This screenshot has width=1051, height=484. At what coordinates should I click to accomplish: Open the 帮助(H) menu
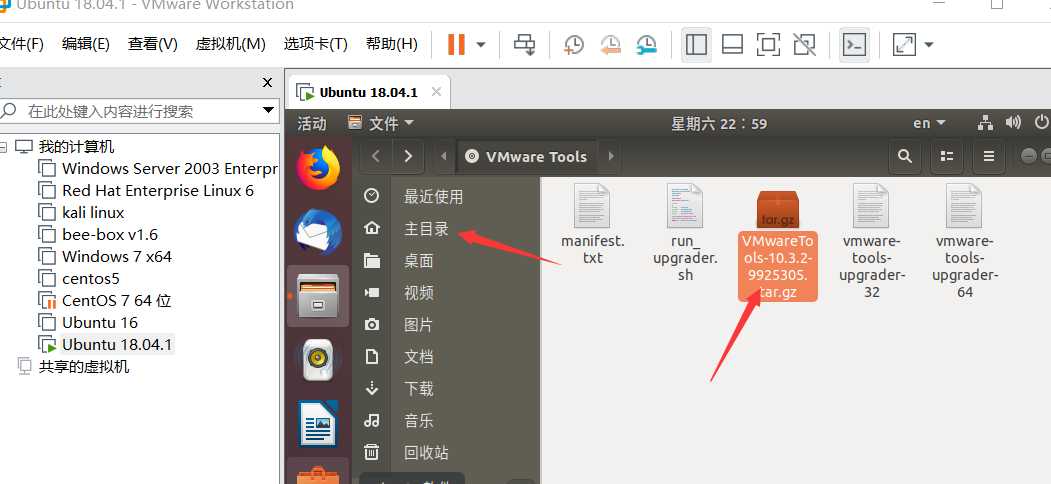point(391,44)
